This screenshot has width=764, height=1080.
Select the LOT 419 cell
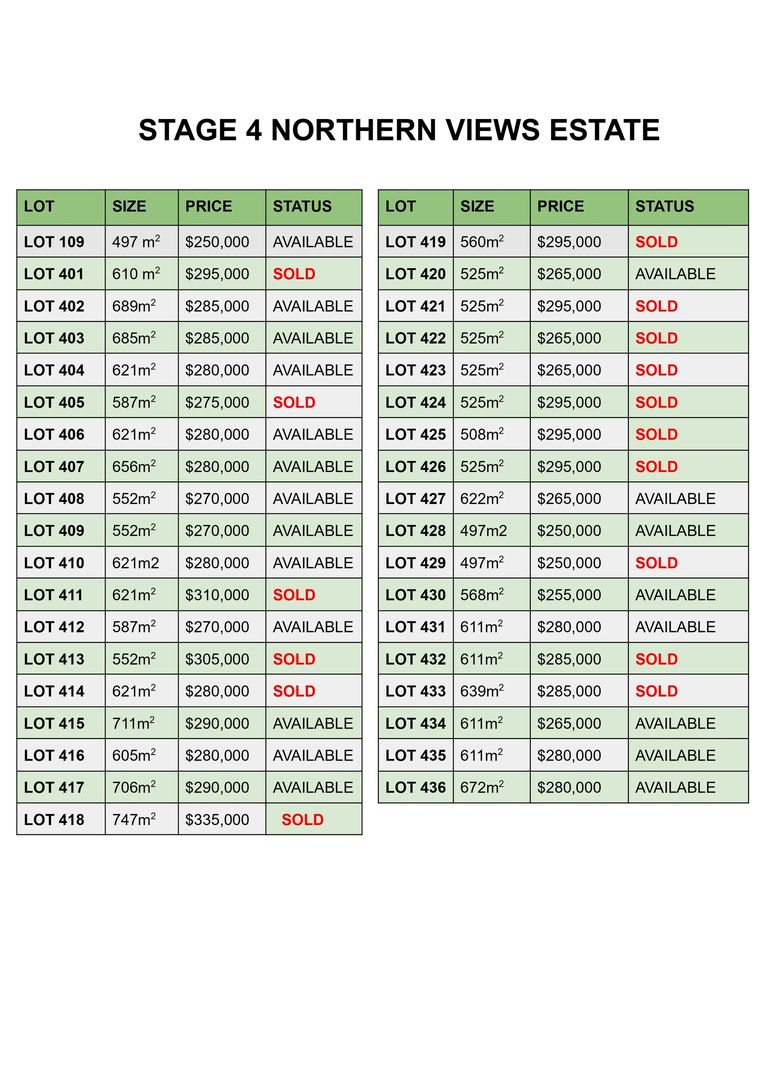[x=416, y=242]
